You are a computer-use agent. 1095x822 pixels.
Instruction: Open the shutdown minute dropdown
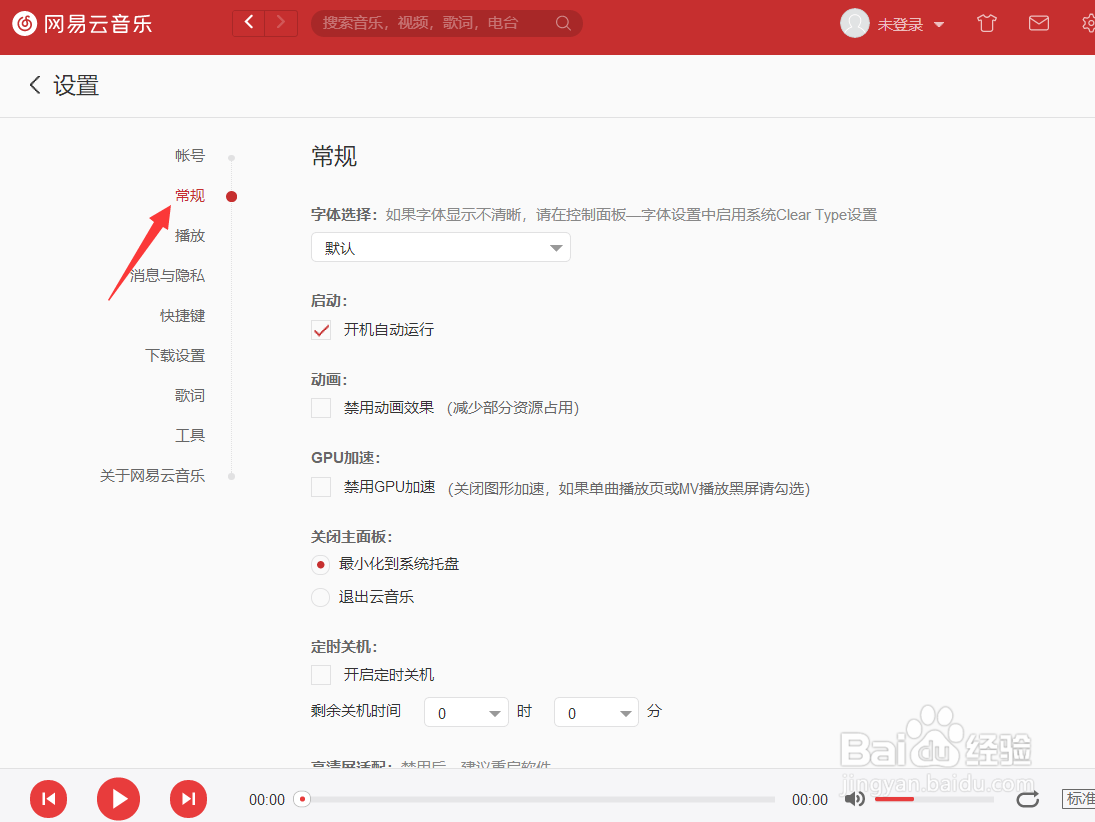tap(596, 712)
